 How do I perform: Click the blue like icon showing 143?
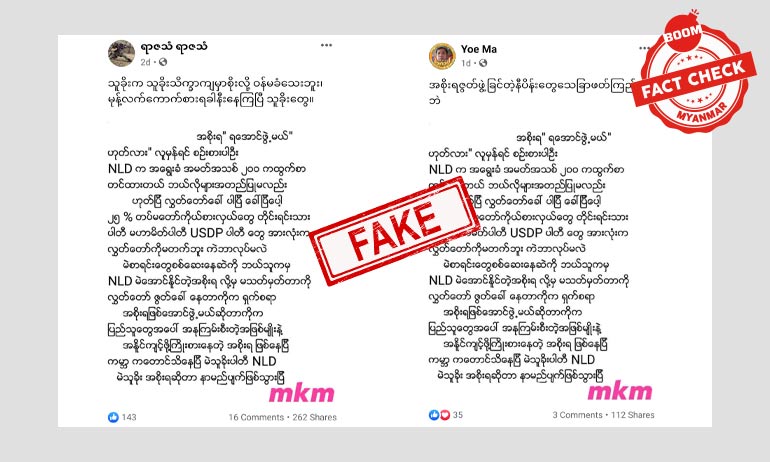pyautogui.click(x=113, y=417)
